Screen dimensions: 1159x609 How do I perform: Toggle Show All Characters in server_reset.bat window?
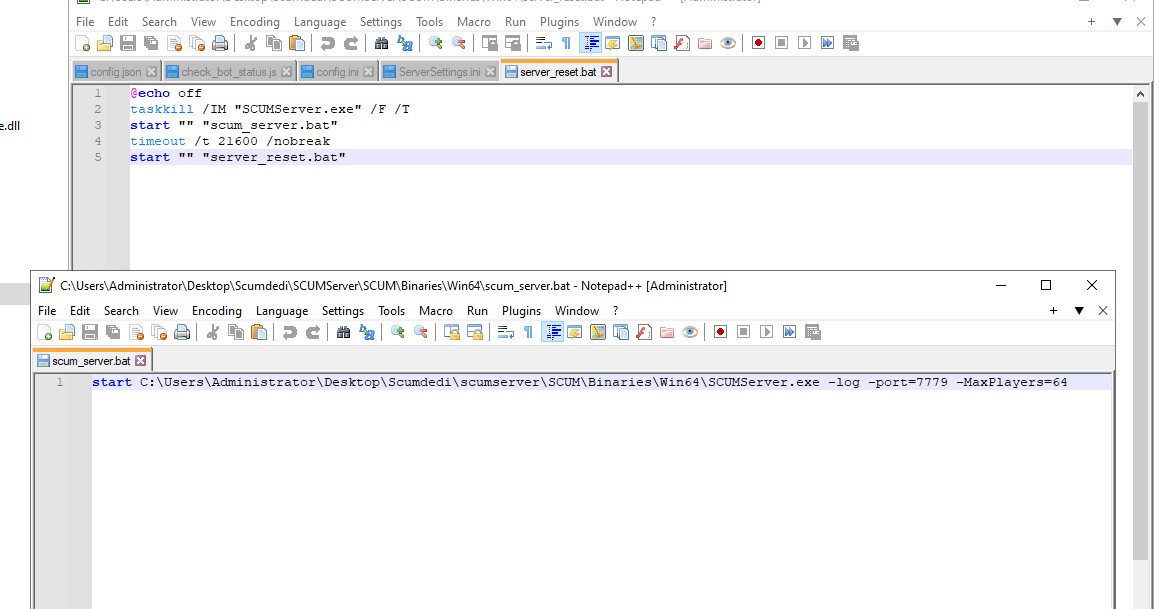(566, 43)
